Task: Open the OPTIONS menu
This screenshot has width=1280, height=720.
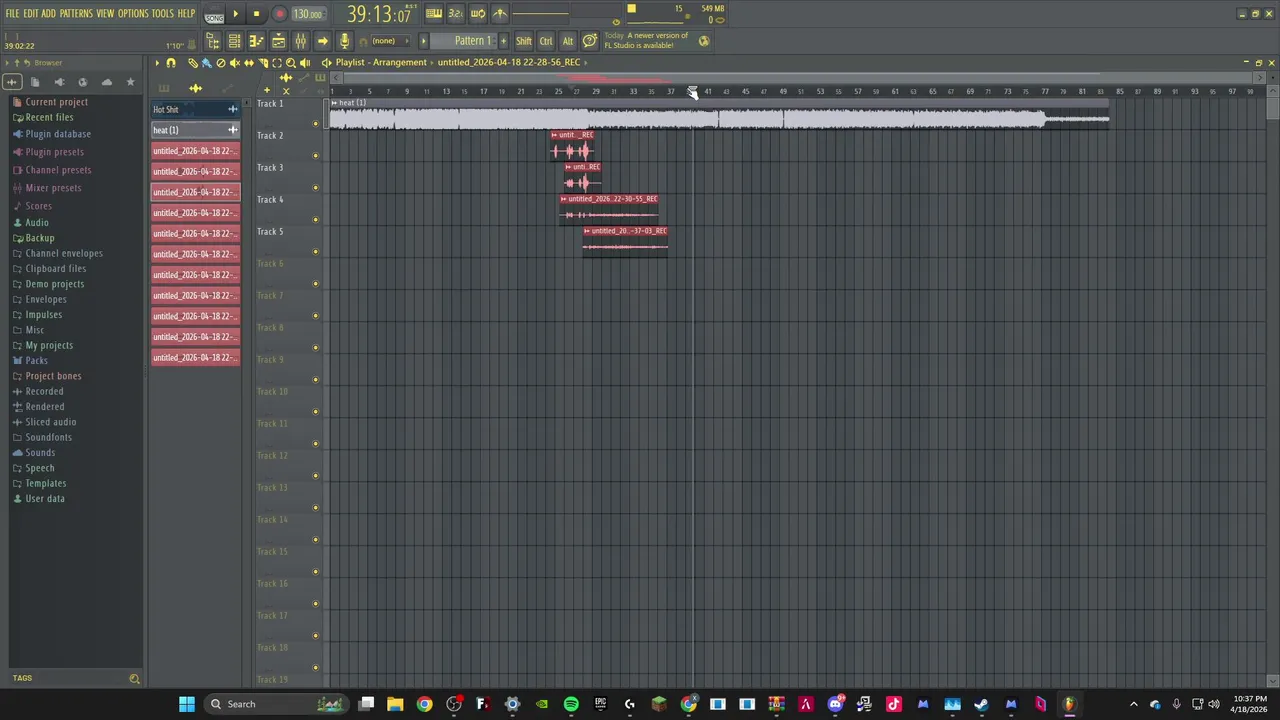Action: tap(133, 13)
